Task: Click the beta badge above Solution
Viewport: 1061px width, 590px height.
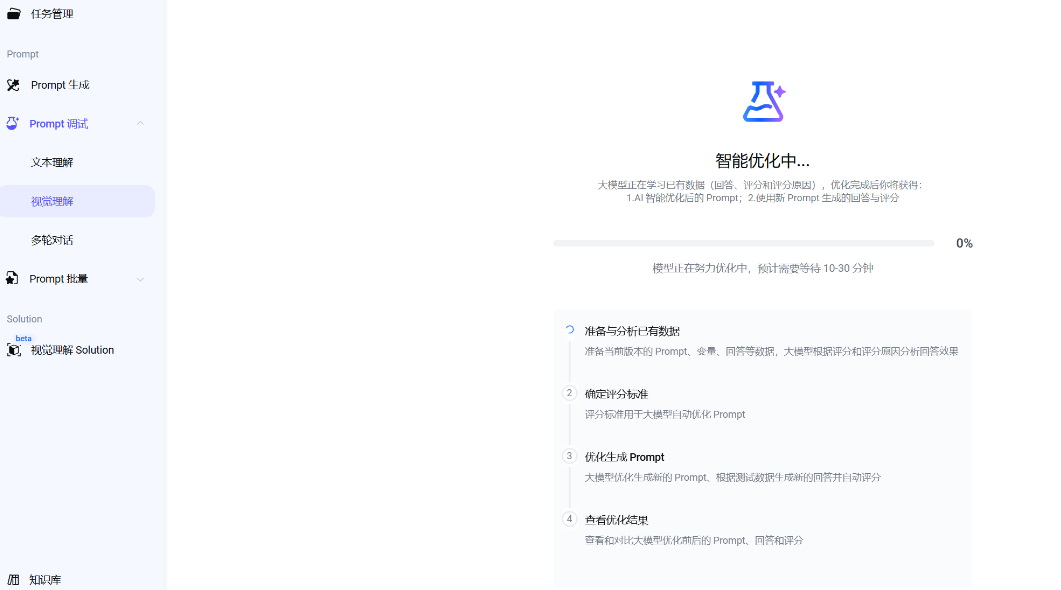Action: pyautogui.click(x=24, y=338)
